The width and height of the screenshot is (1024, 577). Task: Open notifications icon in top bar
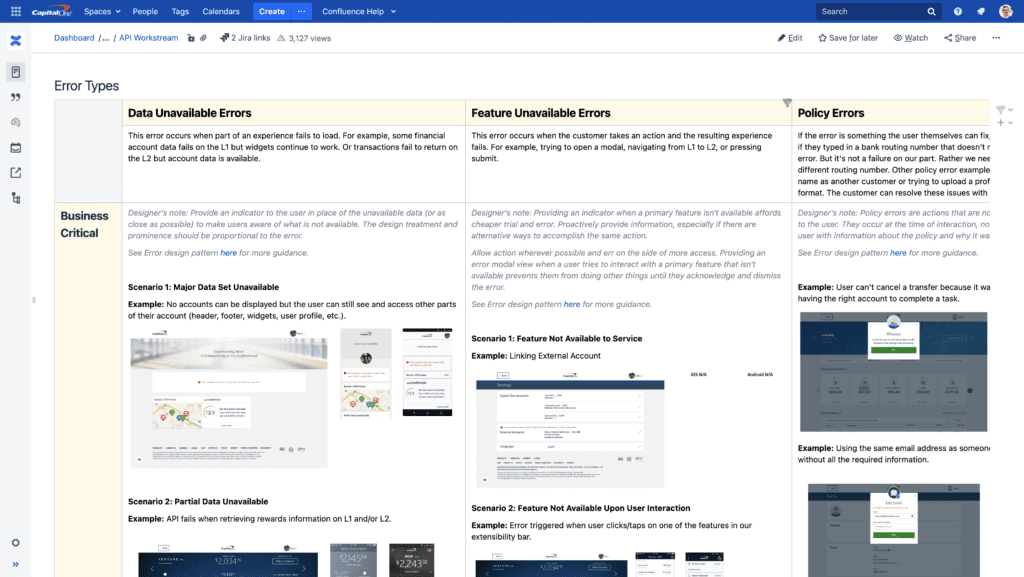click(x=980, y=11)
